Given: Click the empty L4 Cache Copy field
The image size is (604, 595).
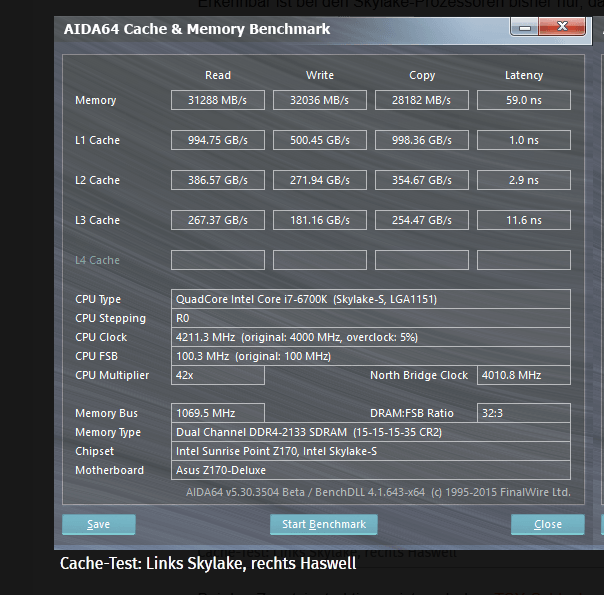Looking at the screenshot, I should click(422, 260).
